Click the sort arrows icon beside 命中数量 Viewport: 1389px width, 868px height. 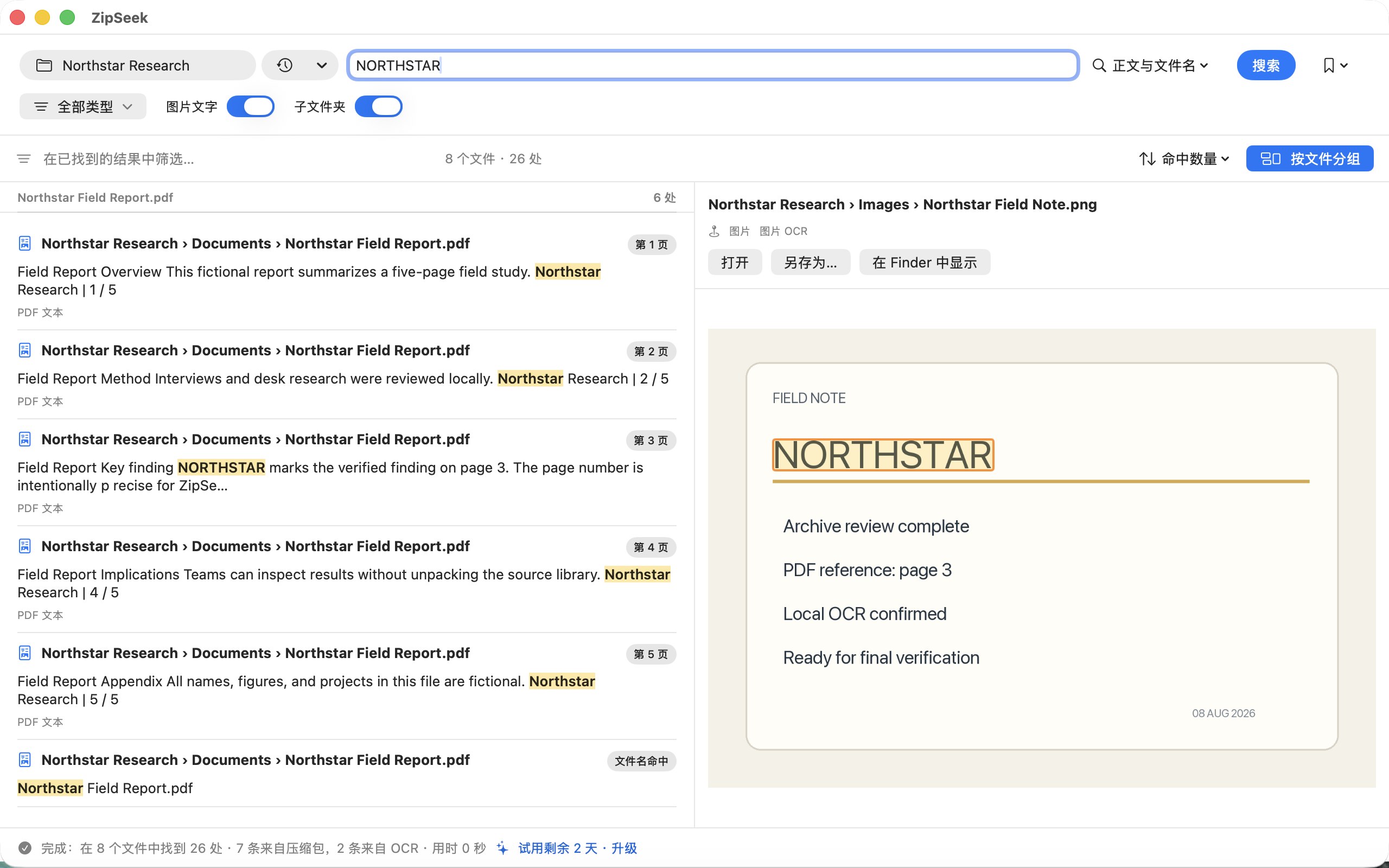pos(1147,159)
